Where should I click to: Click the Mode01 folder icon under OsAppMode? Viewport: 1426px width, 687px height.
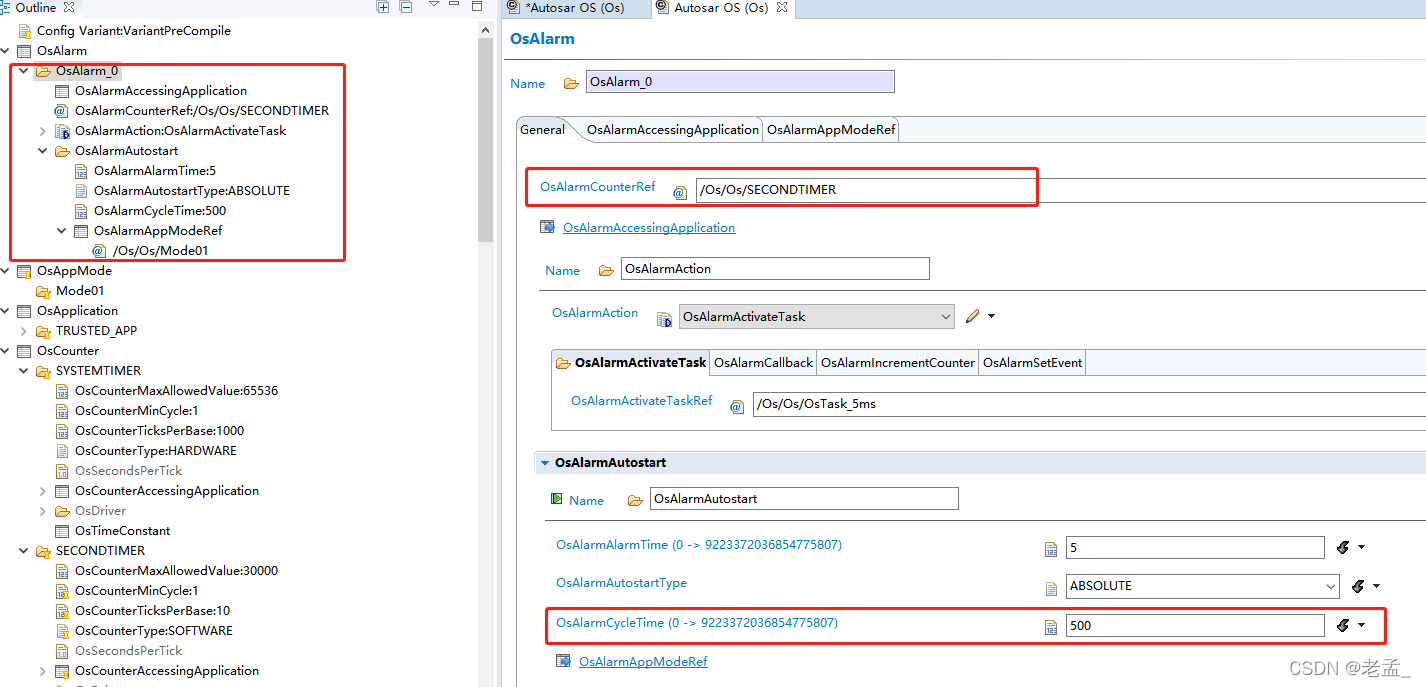43,291
